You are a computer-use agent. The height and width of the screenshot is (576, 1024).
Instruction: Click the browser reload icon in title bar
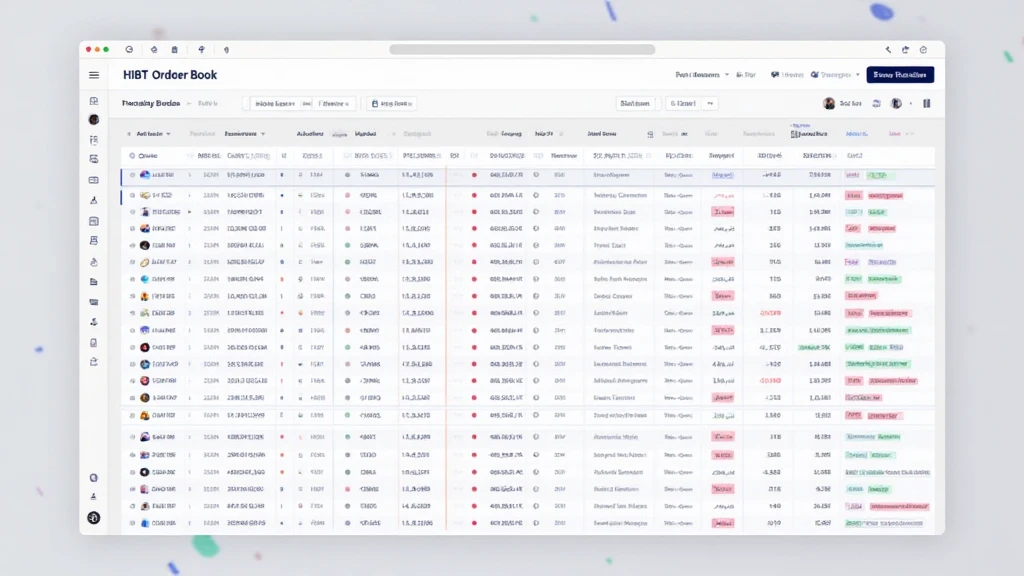(129, 49)
